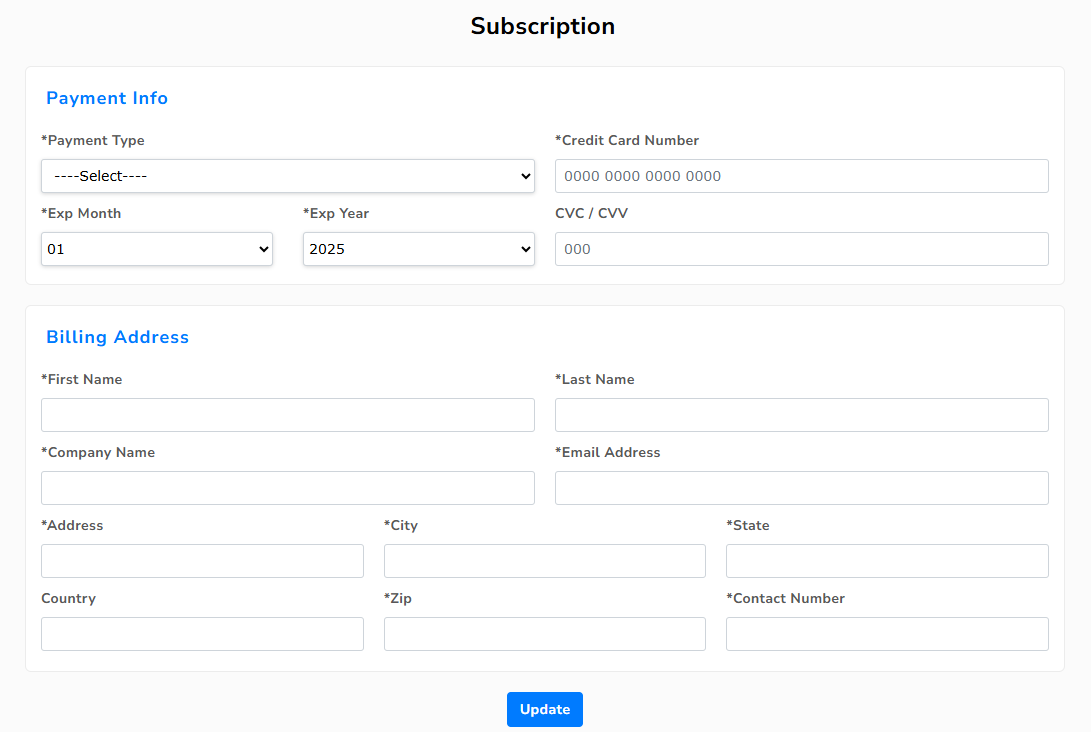This screenshot has width=1091, height=747.
Task: Click into the Company Name field
Action: click(287, 488)
